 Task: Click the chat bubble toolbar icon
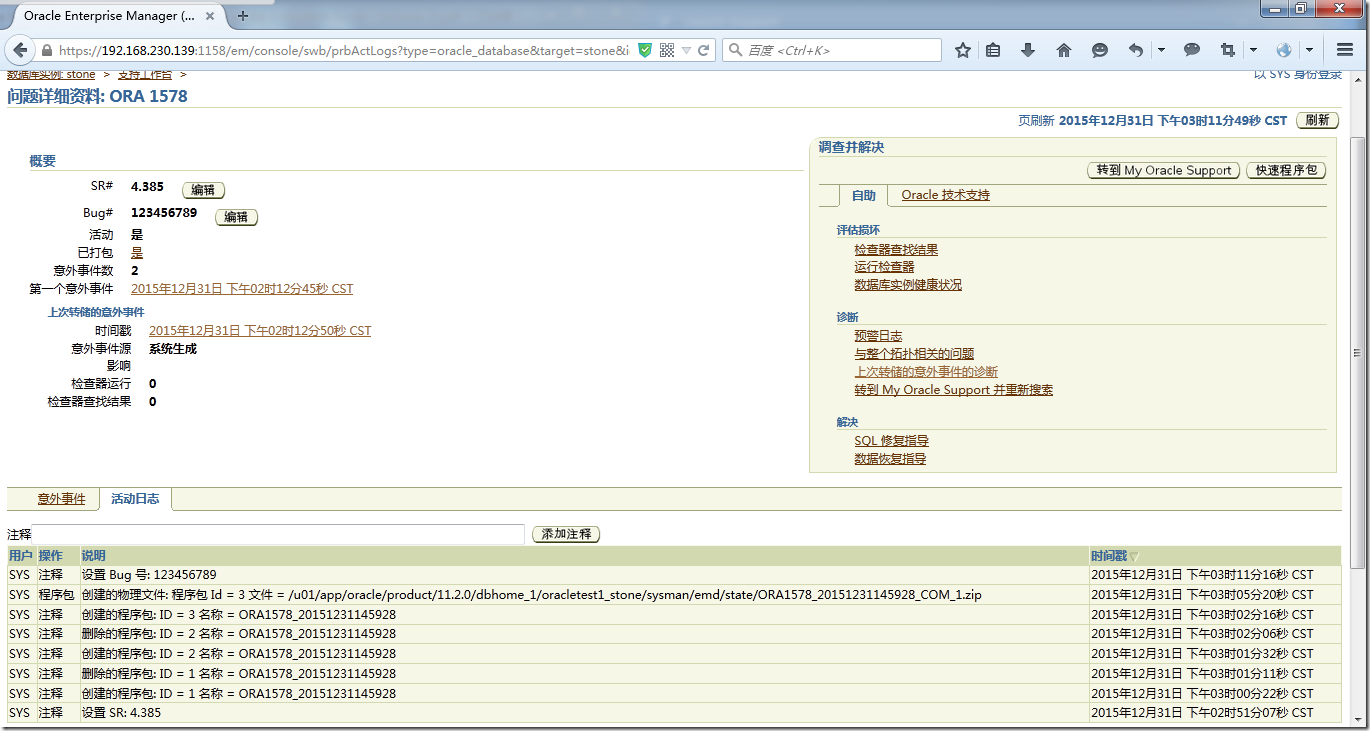1192,50
